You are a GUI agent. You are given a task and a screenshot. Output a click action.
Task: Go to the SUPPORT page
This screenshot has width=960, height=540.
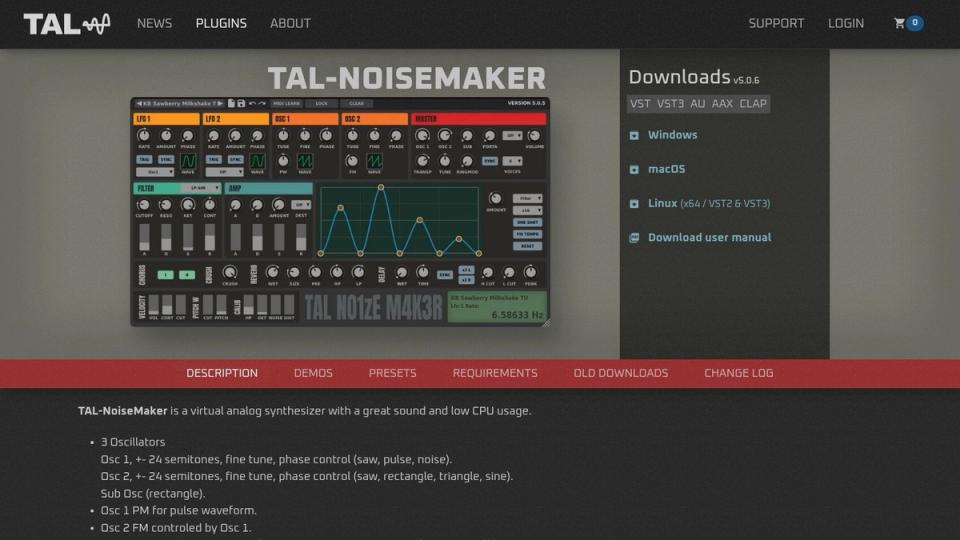point(776,23)
